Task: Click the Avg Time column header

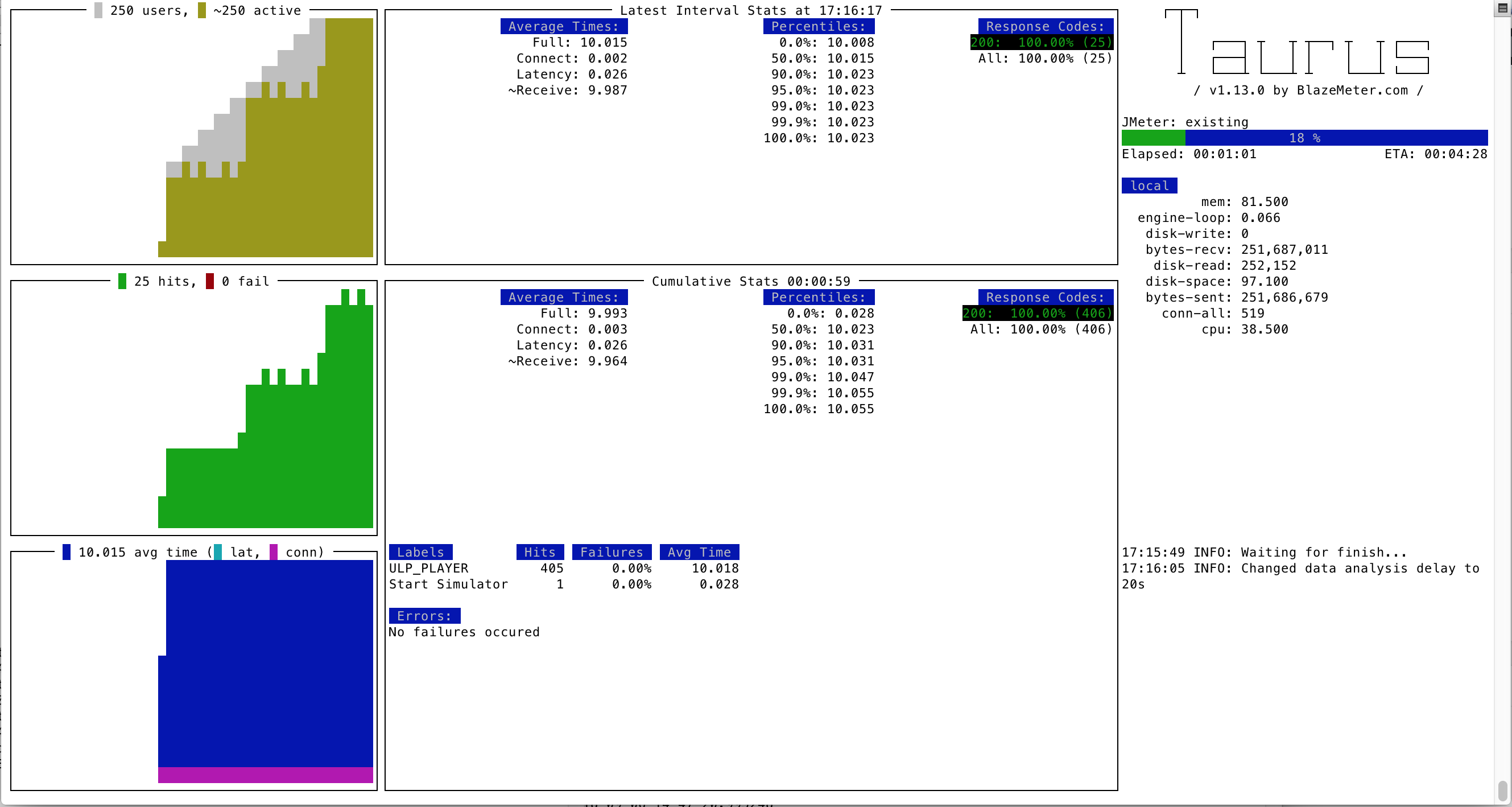Action: tap(699, 552)
